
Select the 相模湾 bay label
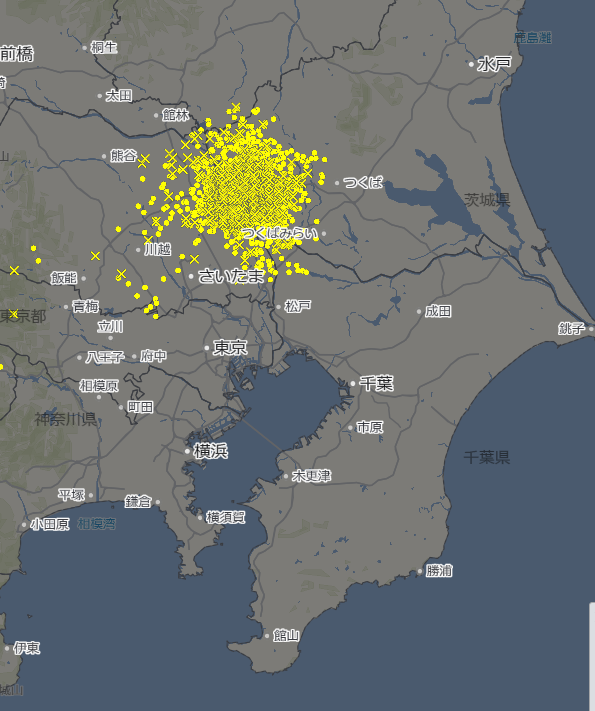pyautogui.click(x=97, y=524)
